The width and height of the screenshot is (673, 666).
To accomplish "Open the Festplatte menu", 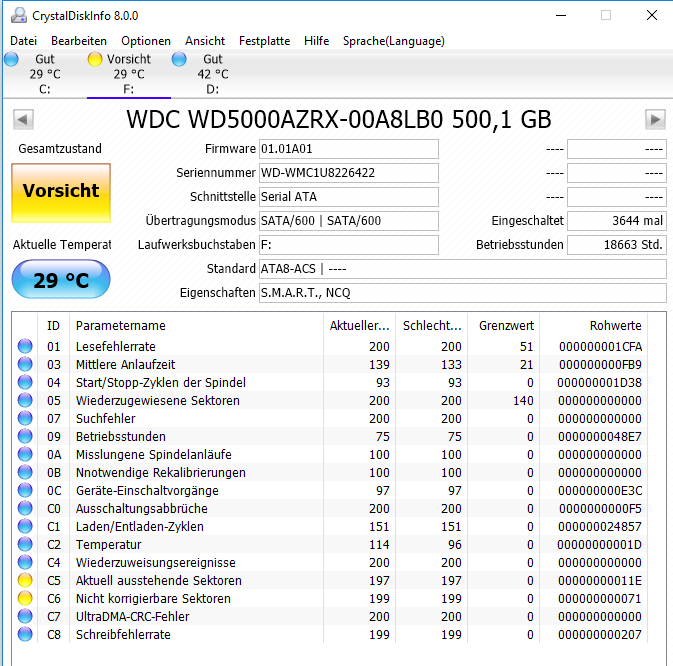I will 264,41.
